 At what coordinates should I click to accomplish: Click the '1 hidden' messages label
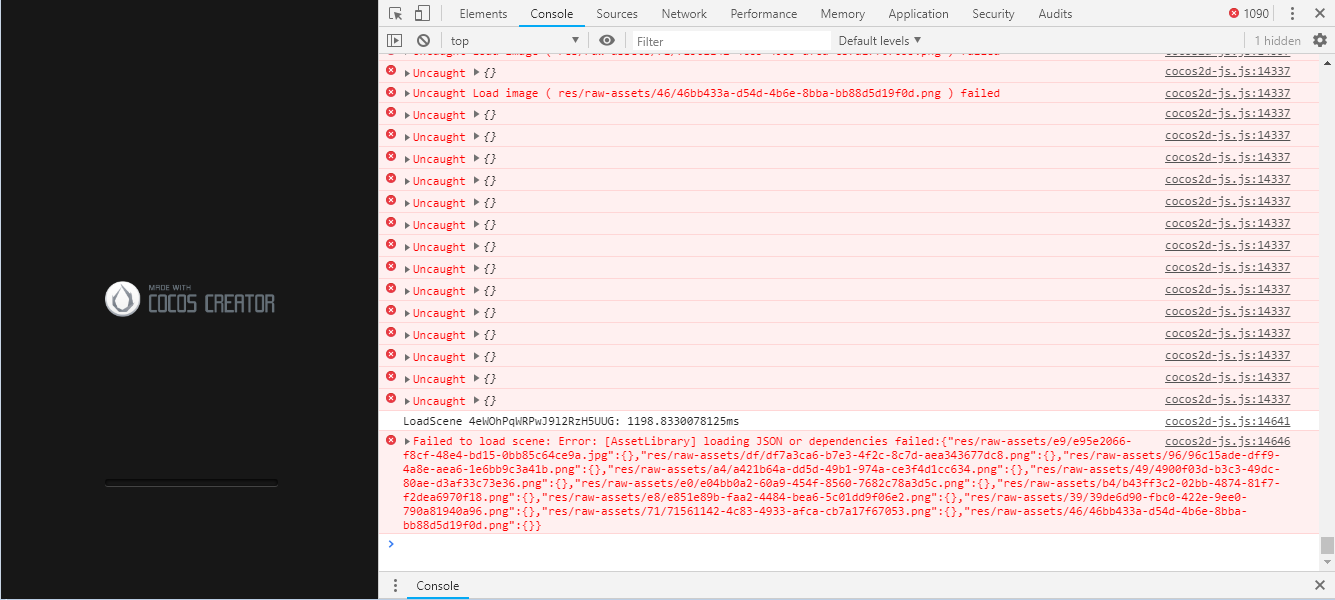(x=1278, y=41)
